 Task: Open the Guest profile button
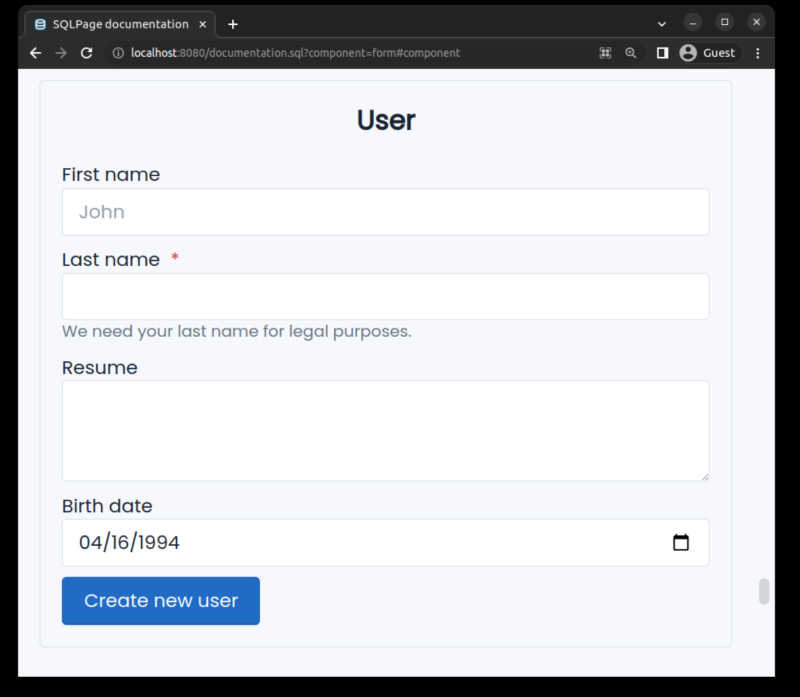708,53
